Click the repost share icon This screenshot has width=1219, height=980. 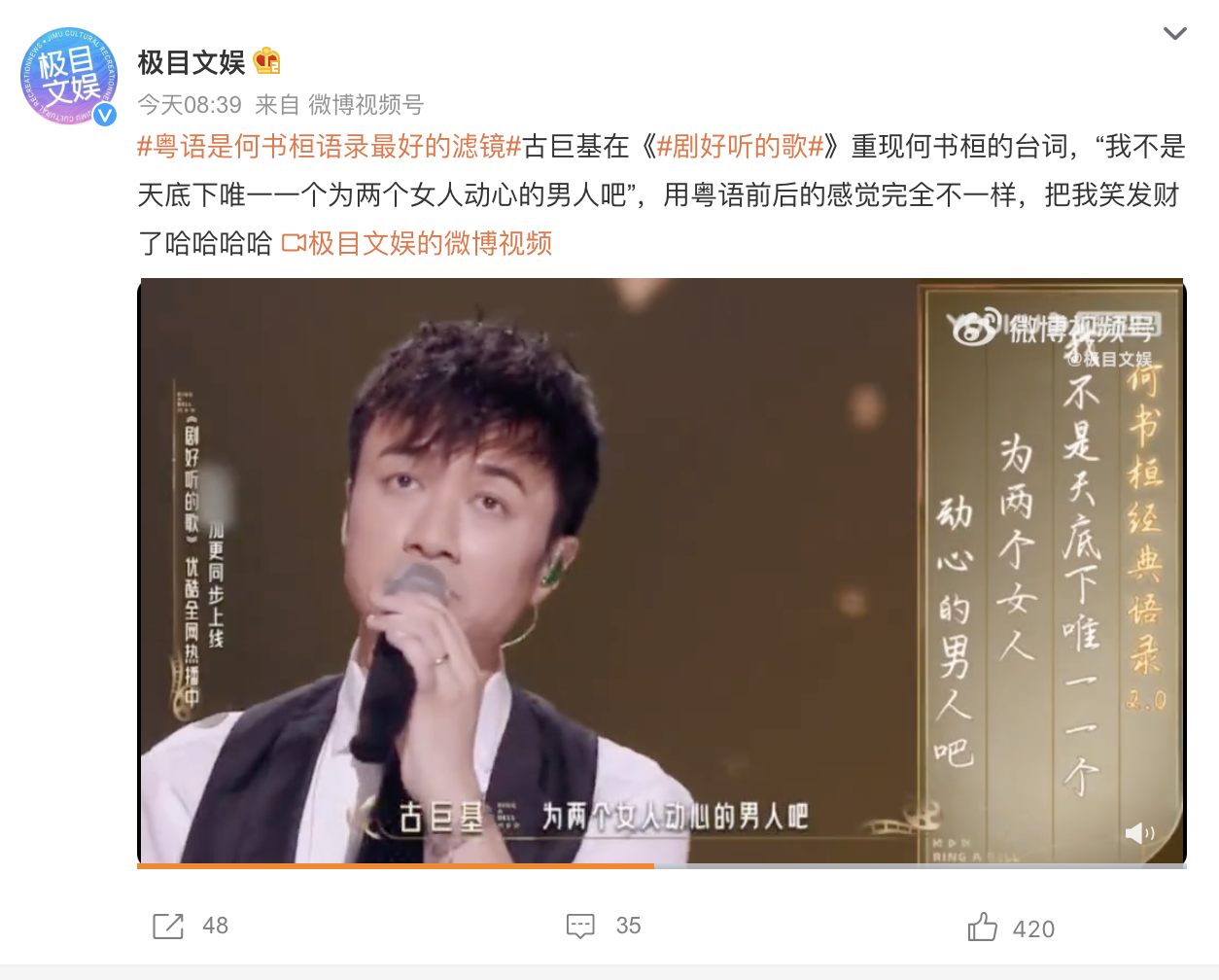(168, 926)
